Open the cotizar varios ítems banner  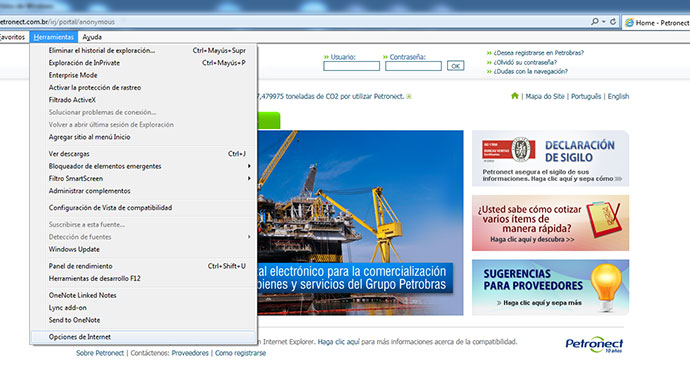[x=551, y=223]
